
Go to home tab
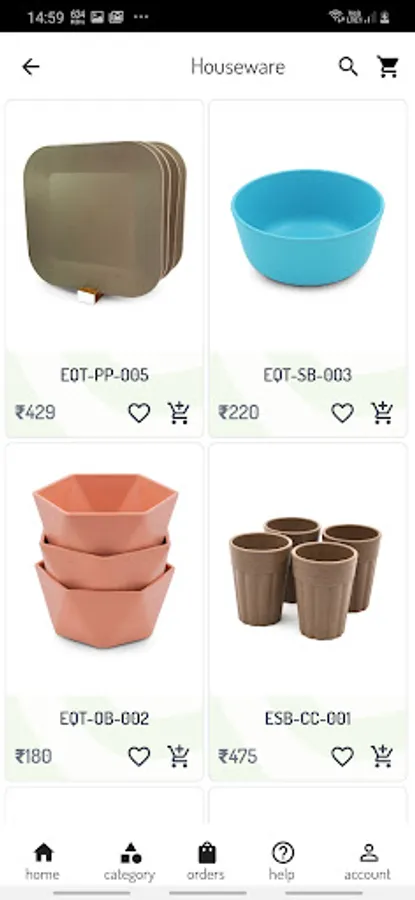(42, 861)
